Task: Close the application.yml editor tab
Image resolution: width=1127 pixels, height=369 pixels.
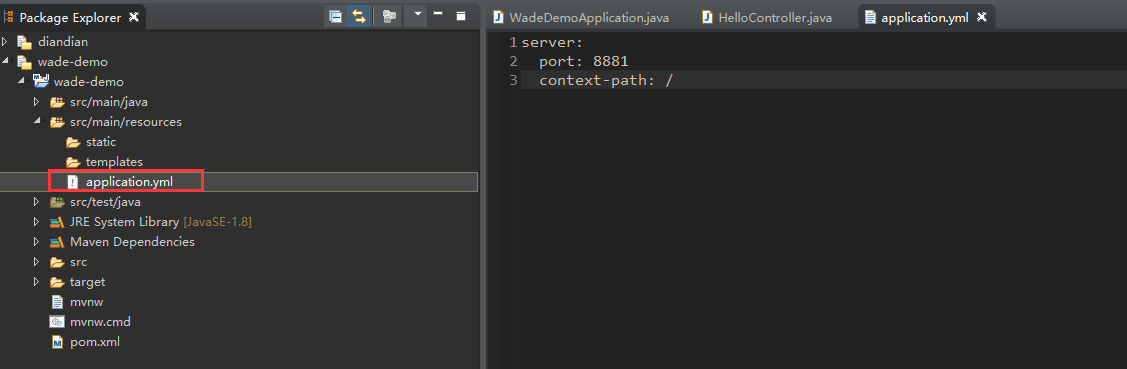Action: [982, 17]
